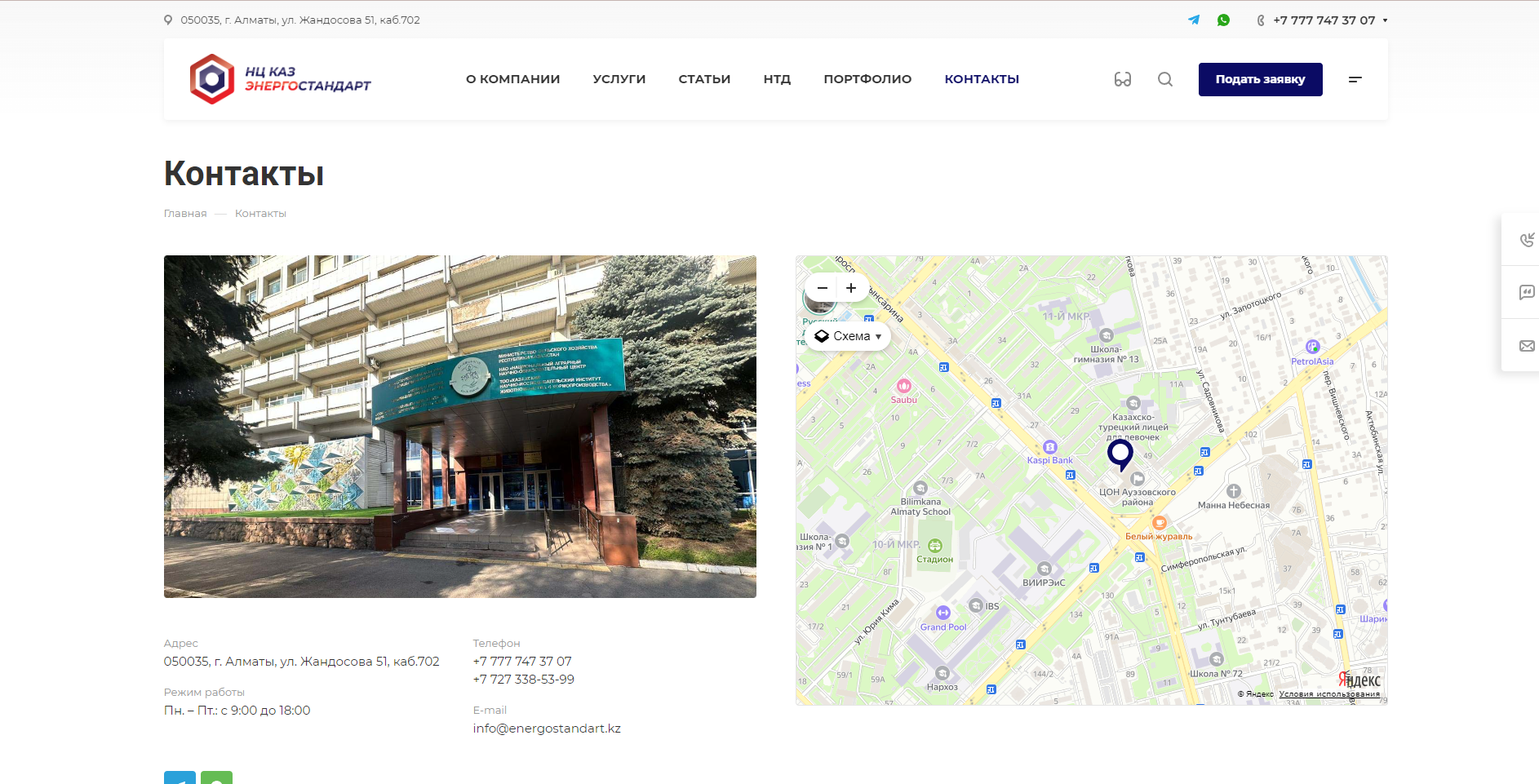The width and height of the screenshot is (1539, 784).
Task: Toggle the glasses accessibility mode icon
Action: click(1123, 79)
